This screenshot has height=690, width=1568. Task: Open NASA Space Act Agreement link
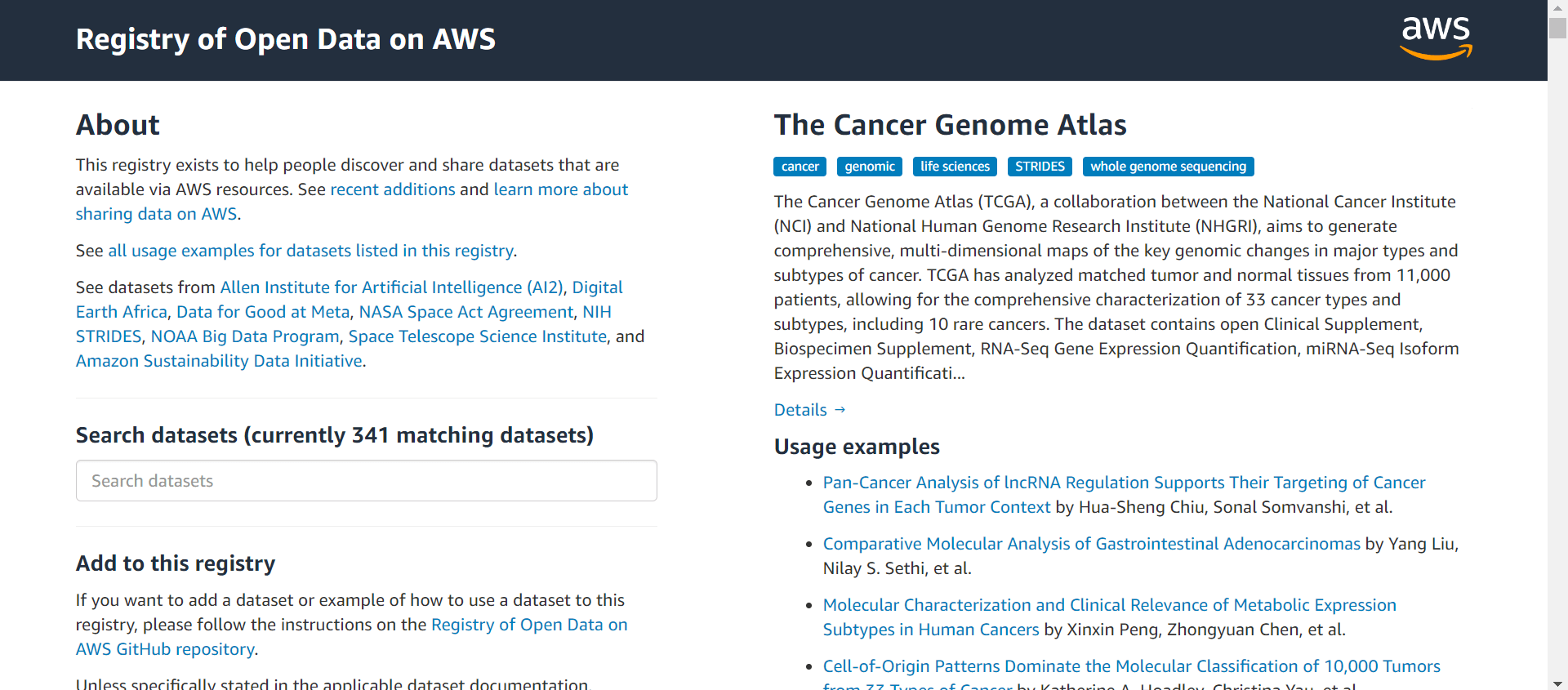pos(466,312)
